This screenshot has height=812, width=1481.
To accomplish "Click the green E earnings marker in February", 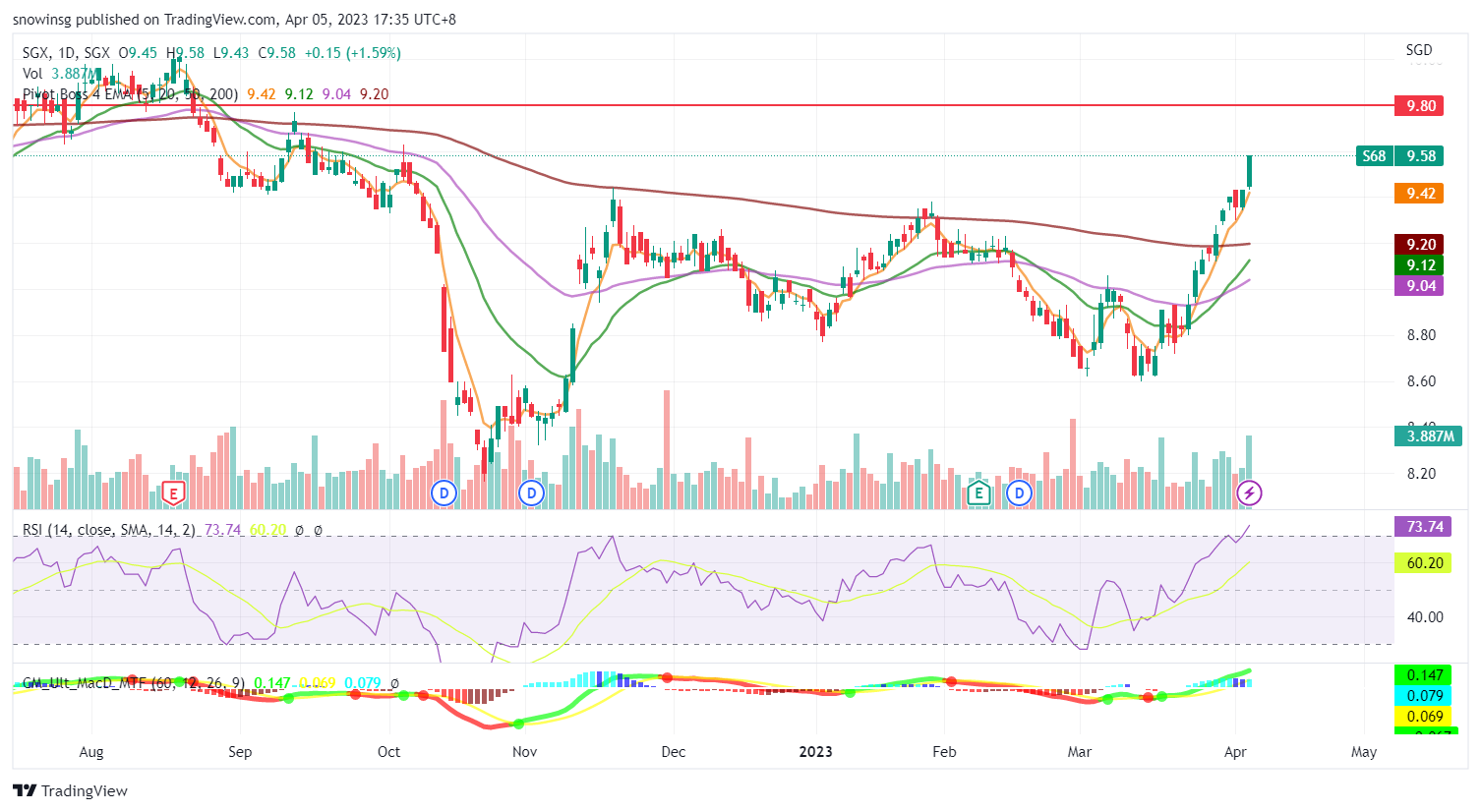I will [978, 493].
